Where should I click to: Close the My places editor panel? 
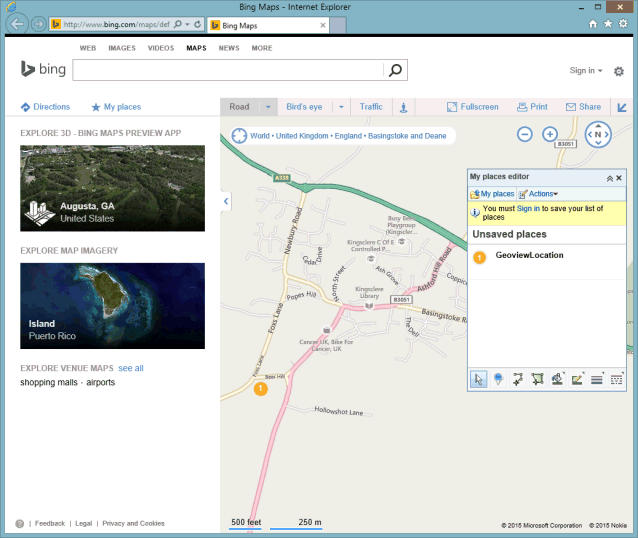click(619, 178)
